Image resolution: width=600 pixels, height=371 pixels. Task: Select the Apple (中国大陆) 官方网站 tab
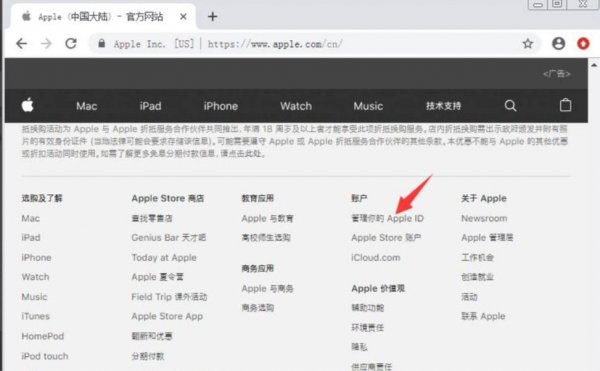100,17
